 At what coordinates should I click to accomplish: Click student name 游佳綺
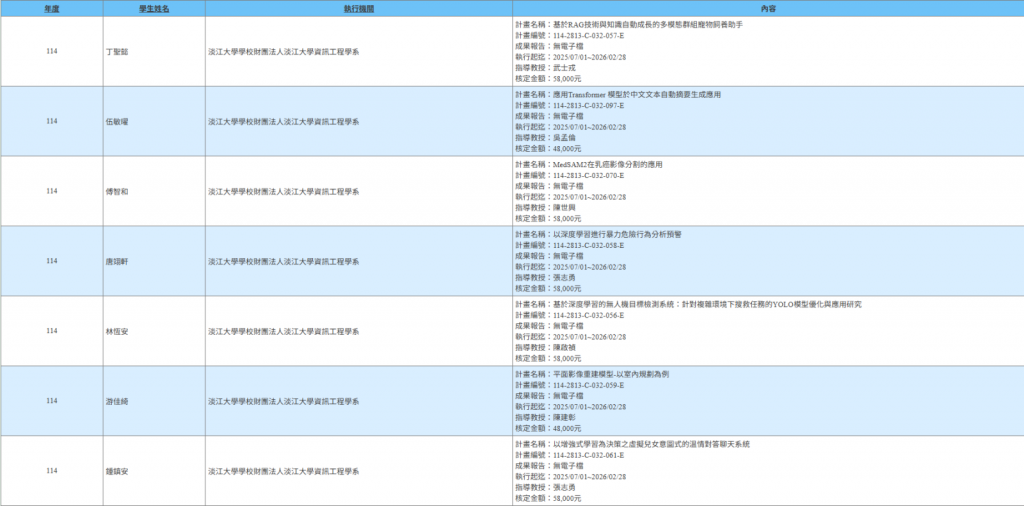[x=117, y=401]
